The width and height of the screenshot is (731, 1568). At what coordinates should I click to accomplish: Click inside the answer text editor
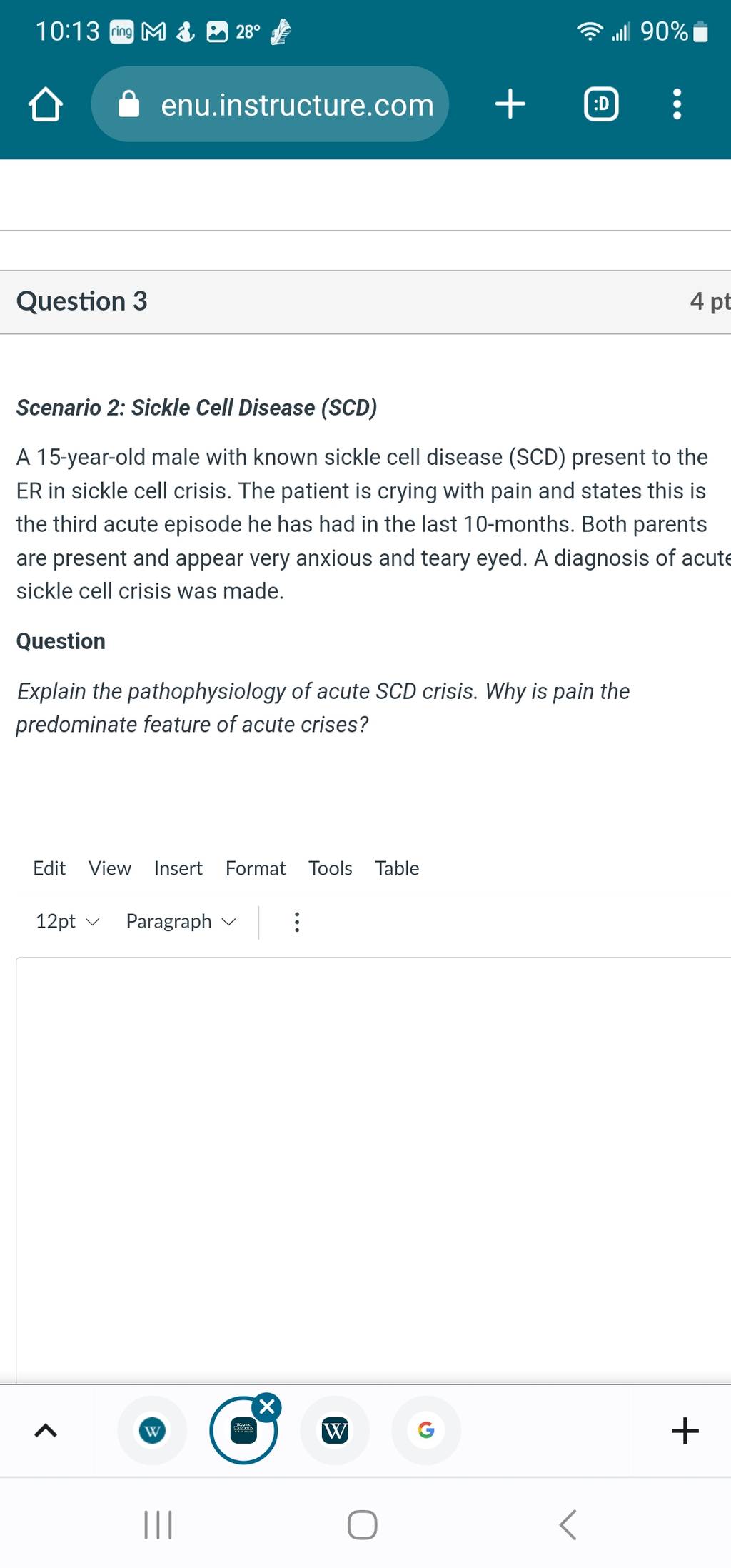pyautogui.click(x=373, y=1170)
